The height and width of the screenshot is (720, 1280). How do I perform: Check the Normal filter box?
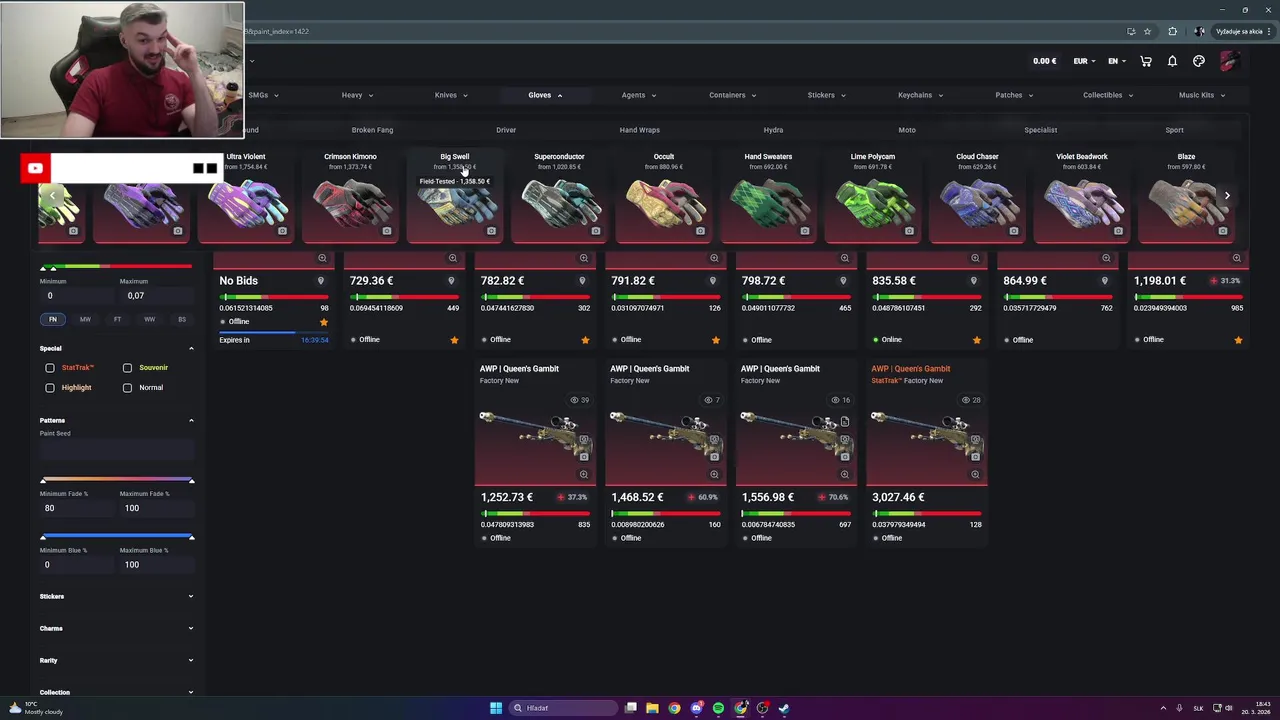127,388
